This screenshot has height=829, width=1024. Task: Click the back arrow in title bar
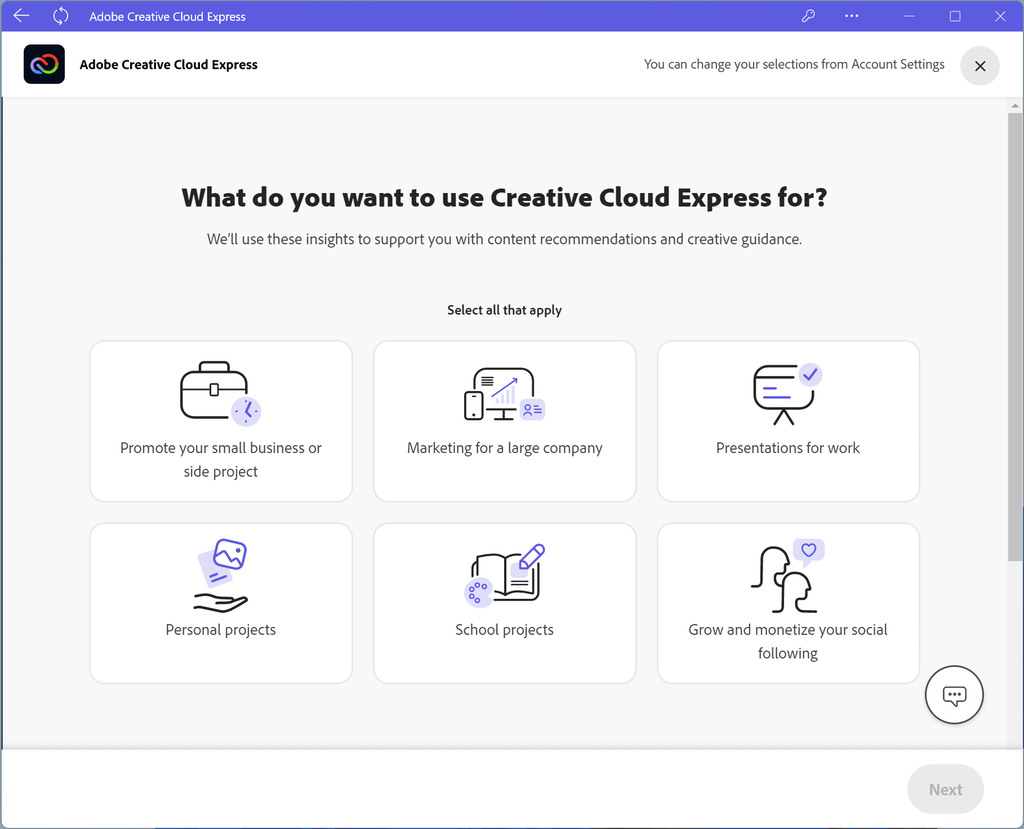[22, 16]
